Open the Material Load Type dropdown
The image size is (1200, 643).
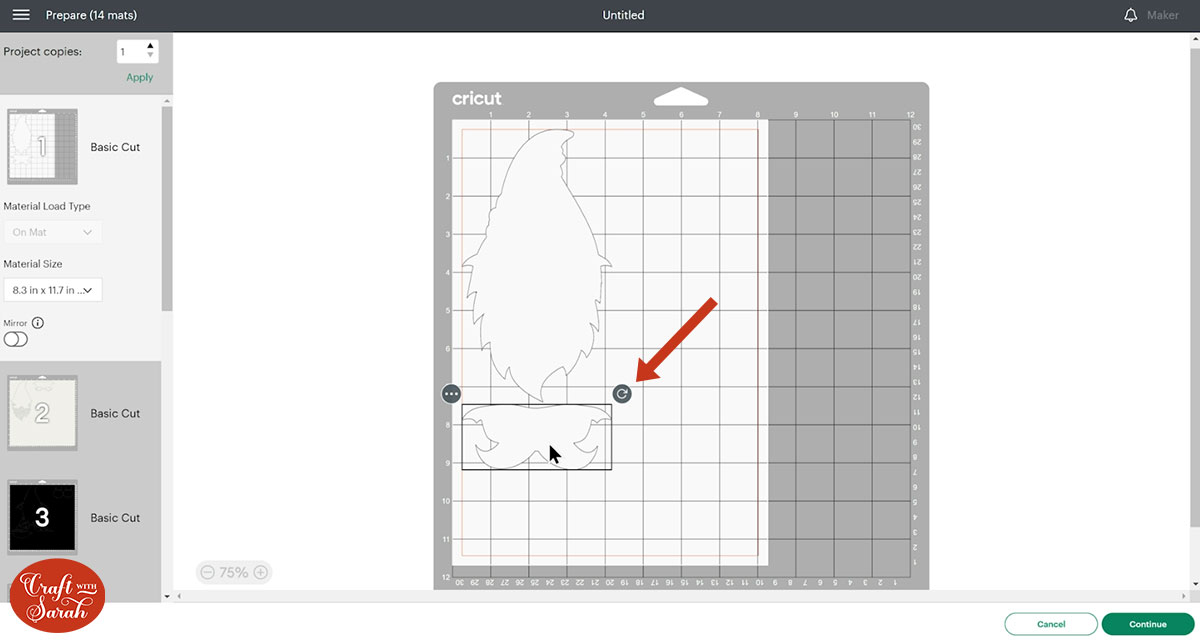point(53,232)
